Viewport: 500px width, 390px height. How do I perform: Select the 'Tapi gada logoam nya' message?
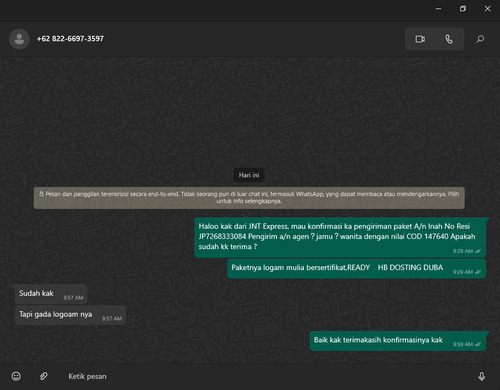click(70, 315)
